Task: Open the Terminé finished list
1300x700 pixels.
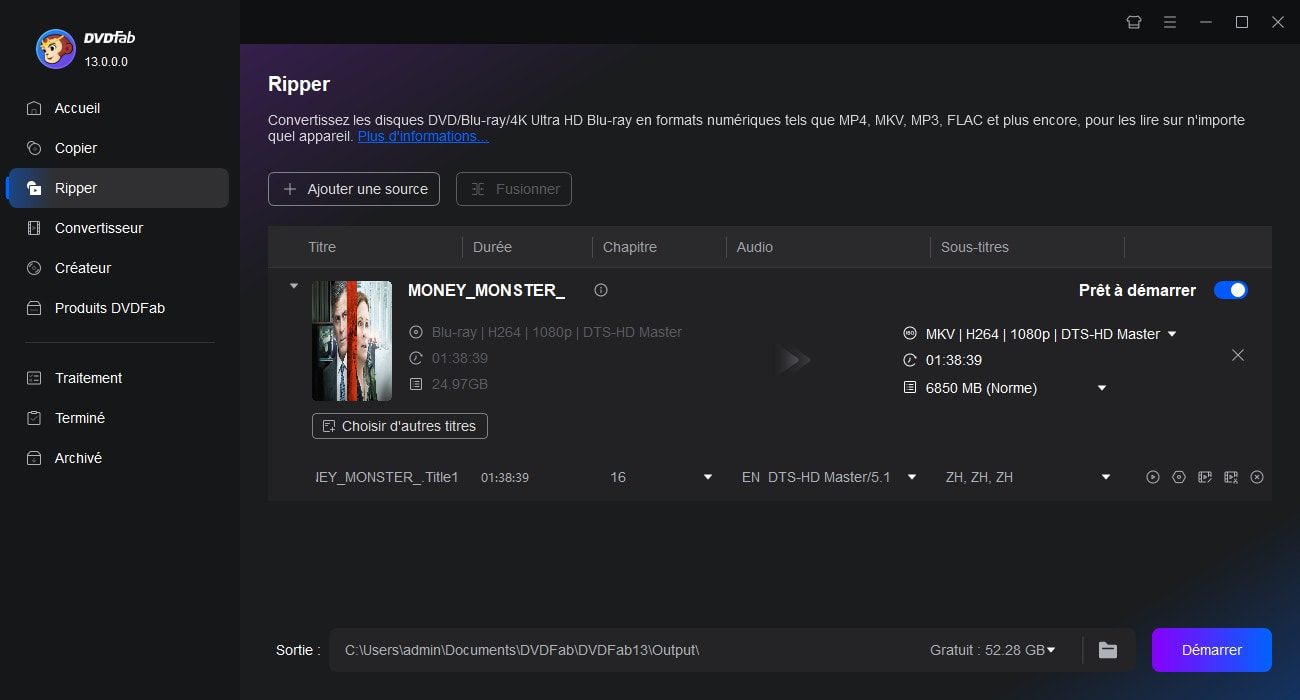Action: [119, 418]
